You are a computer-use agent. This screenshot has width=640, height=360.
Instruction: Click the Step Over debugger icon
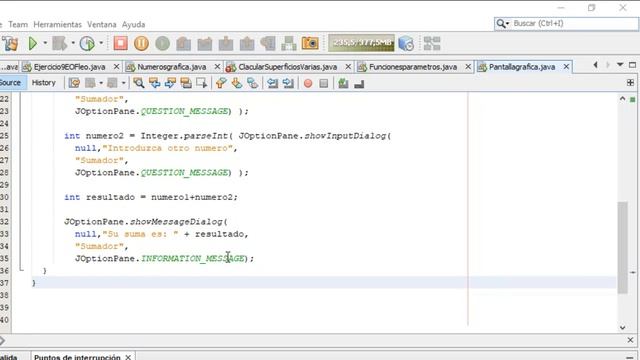[184, 43]
